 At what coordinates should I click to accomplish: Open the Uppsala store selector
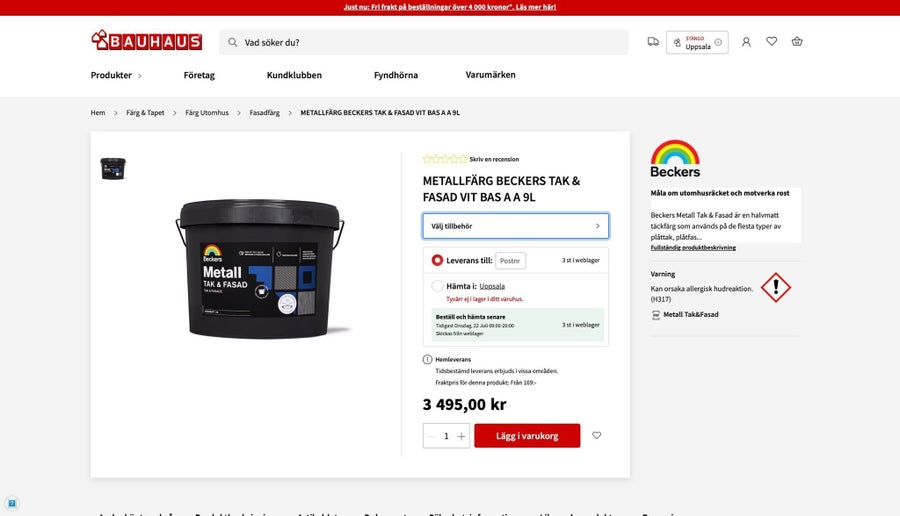[x=697, y=42]
